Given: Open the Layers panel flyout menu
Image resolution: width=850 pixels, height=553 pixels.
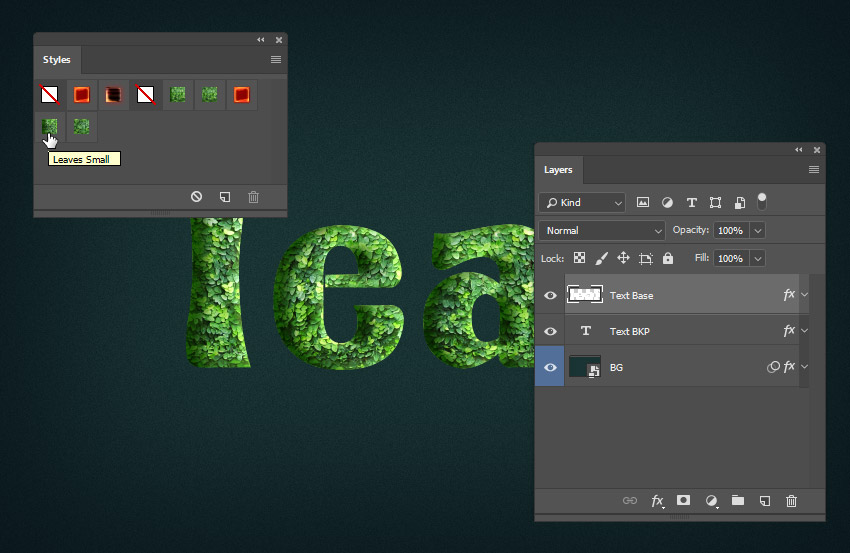Looking at the screenshot, I should pos(814,170).
